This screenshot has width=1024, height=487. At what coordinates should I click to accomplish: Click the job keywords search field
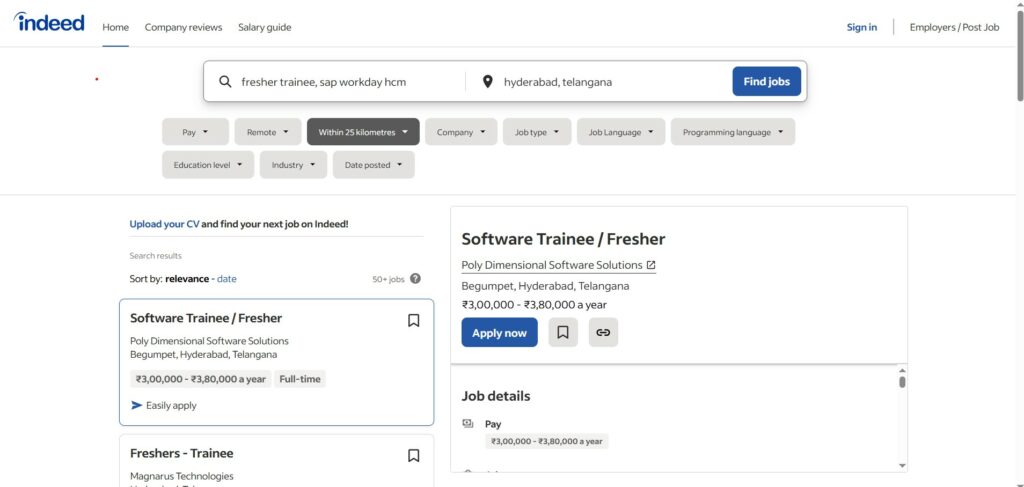tap(345, 82)
